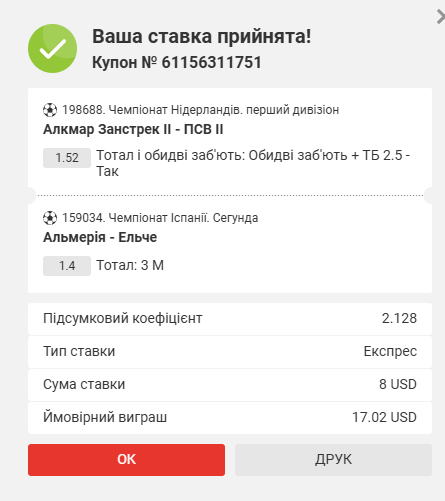Click the Сума ставки 8 USD row
Screen dimensions: 445x501
(x=230, y=385)
